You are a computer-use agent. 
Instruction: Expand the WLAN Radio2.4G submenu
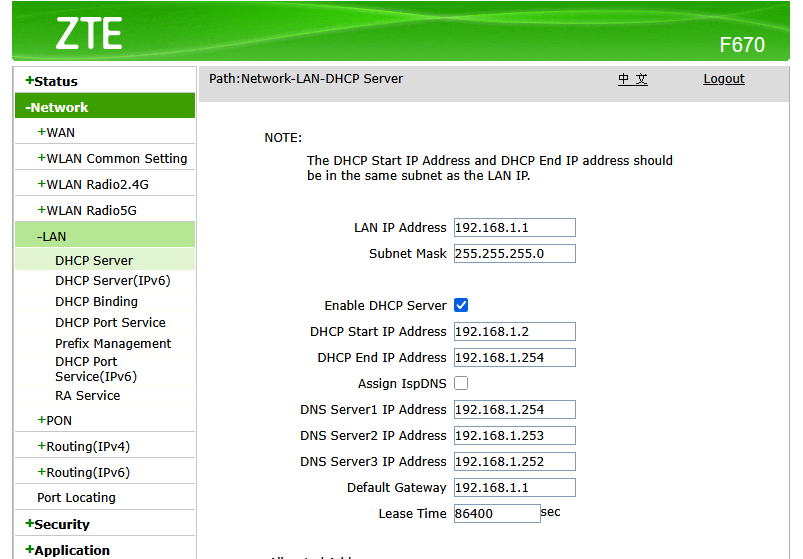point(92,184)
